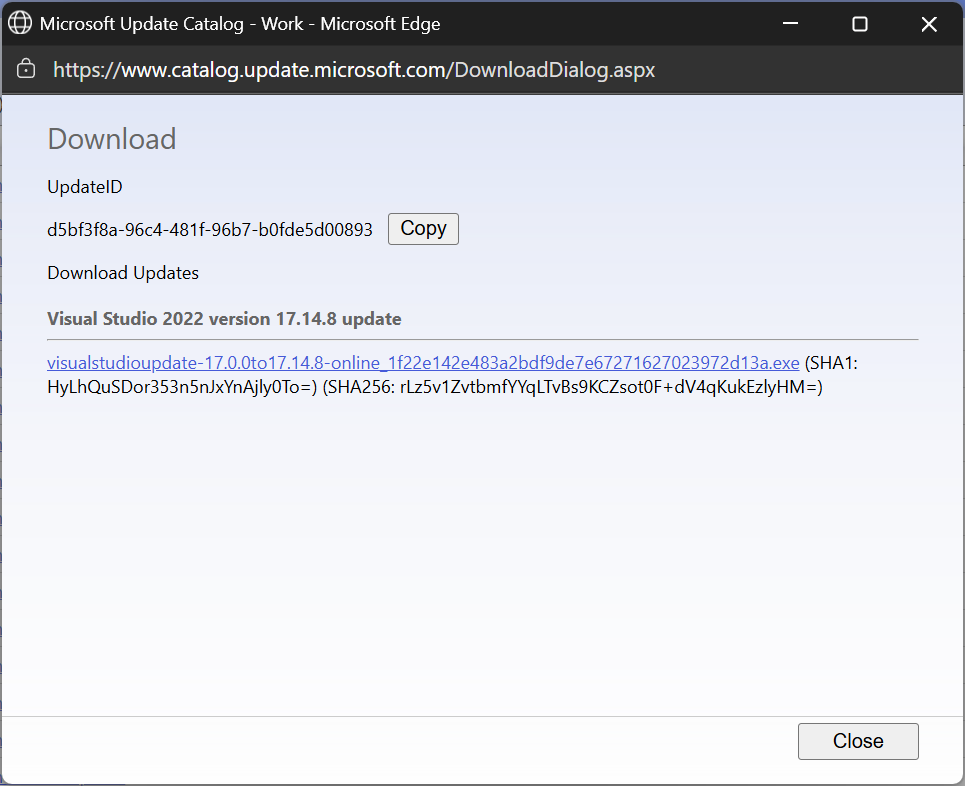Screen dimensions: 965x786
Task: Close the window with the X icon
Action: click(929, 23)
